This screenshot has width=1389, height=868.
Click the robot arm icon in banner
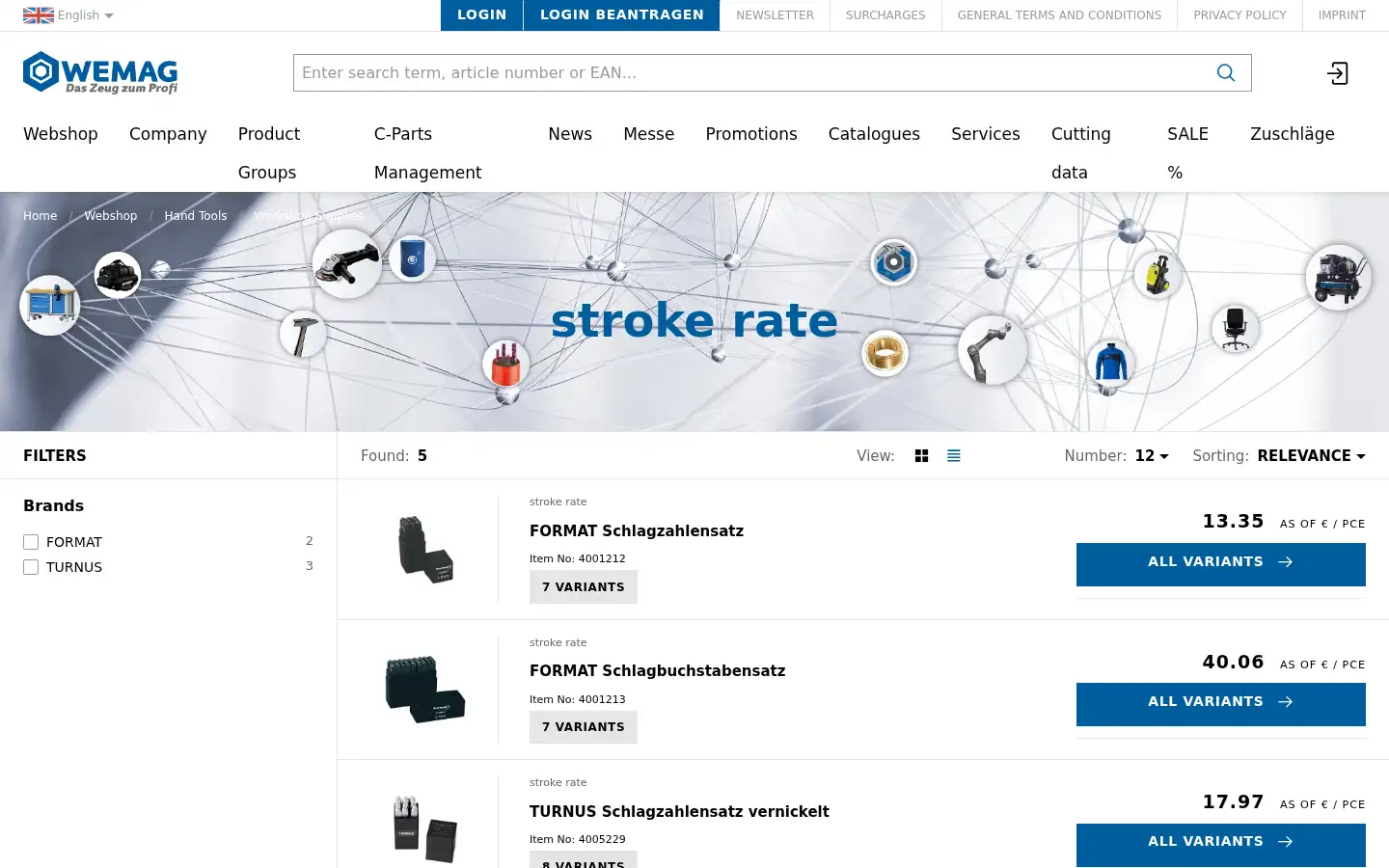click(x=993, y=350)
